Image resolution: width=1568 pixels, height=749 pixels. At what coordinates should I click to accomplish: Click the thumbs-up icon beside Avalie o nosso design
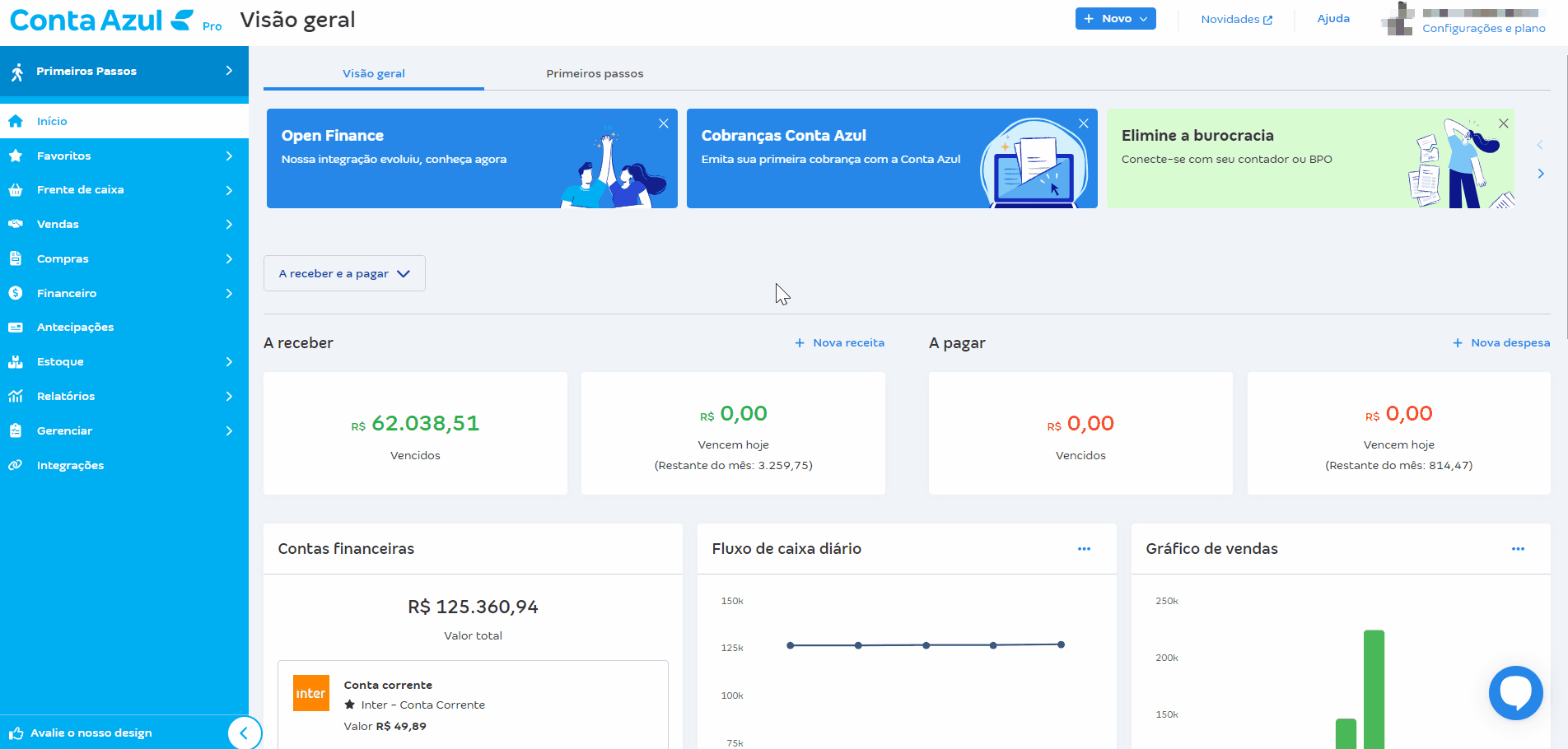16,733
